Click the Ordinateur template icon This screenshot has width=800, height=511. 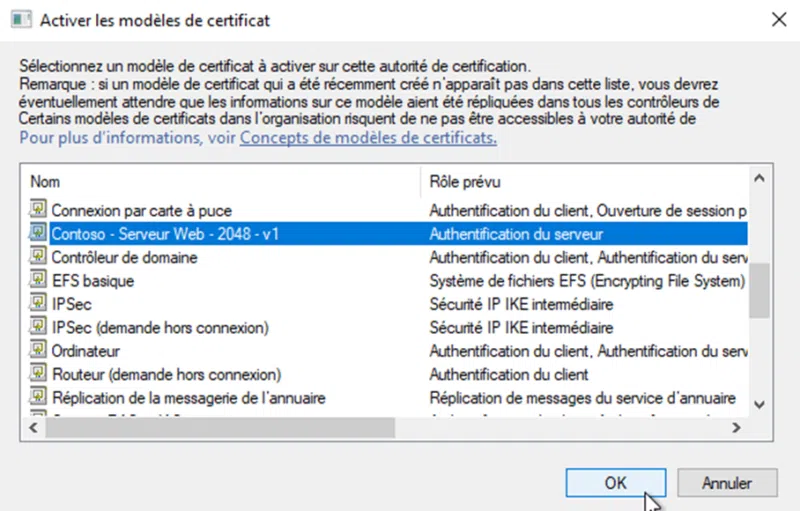(38, 351)
